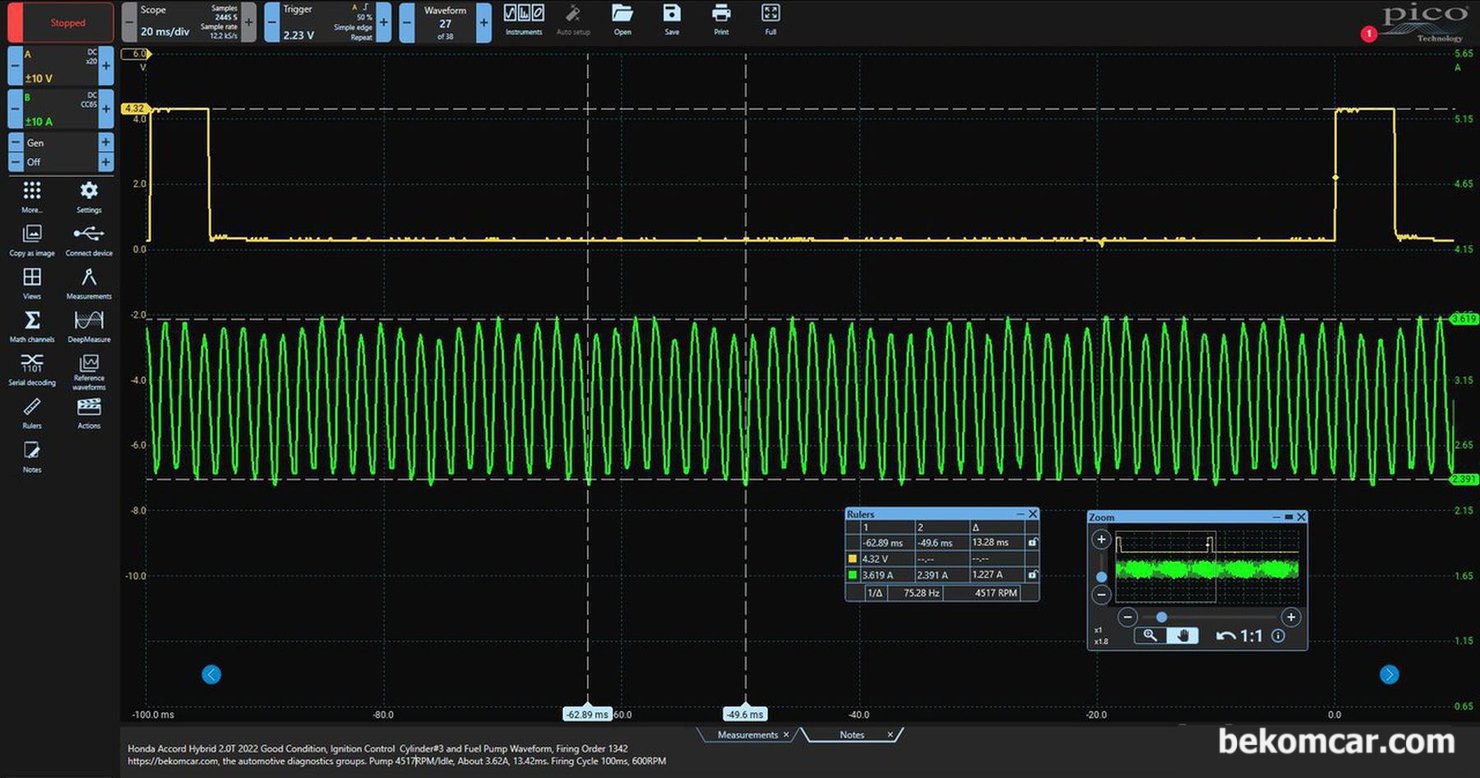
Task: Raise the Trigger threshold with plus
Action: 384,22
